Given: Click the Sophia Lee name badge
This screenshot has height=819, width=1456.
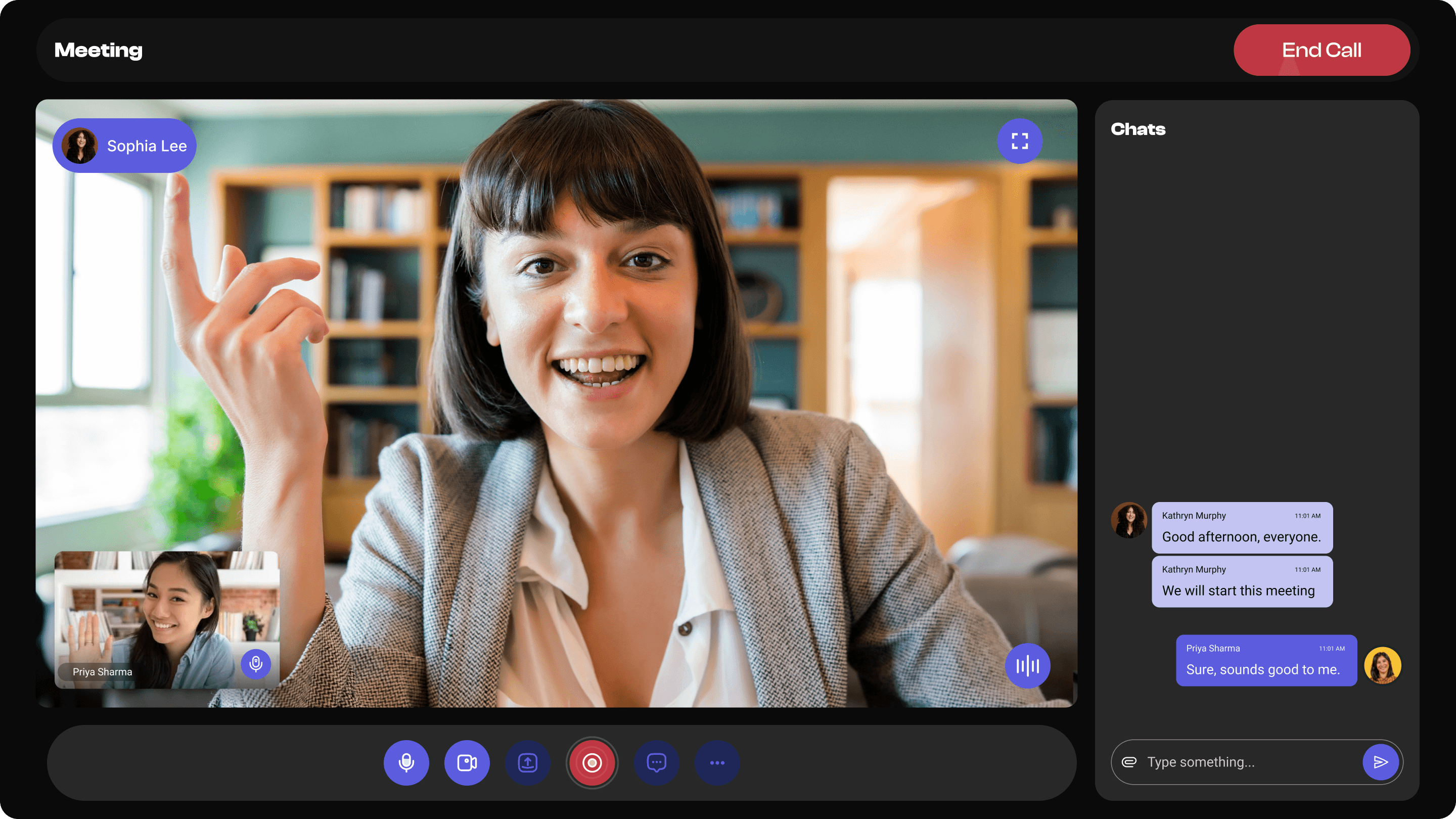Looking at the screenshot, I should (x=124, y=145).
